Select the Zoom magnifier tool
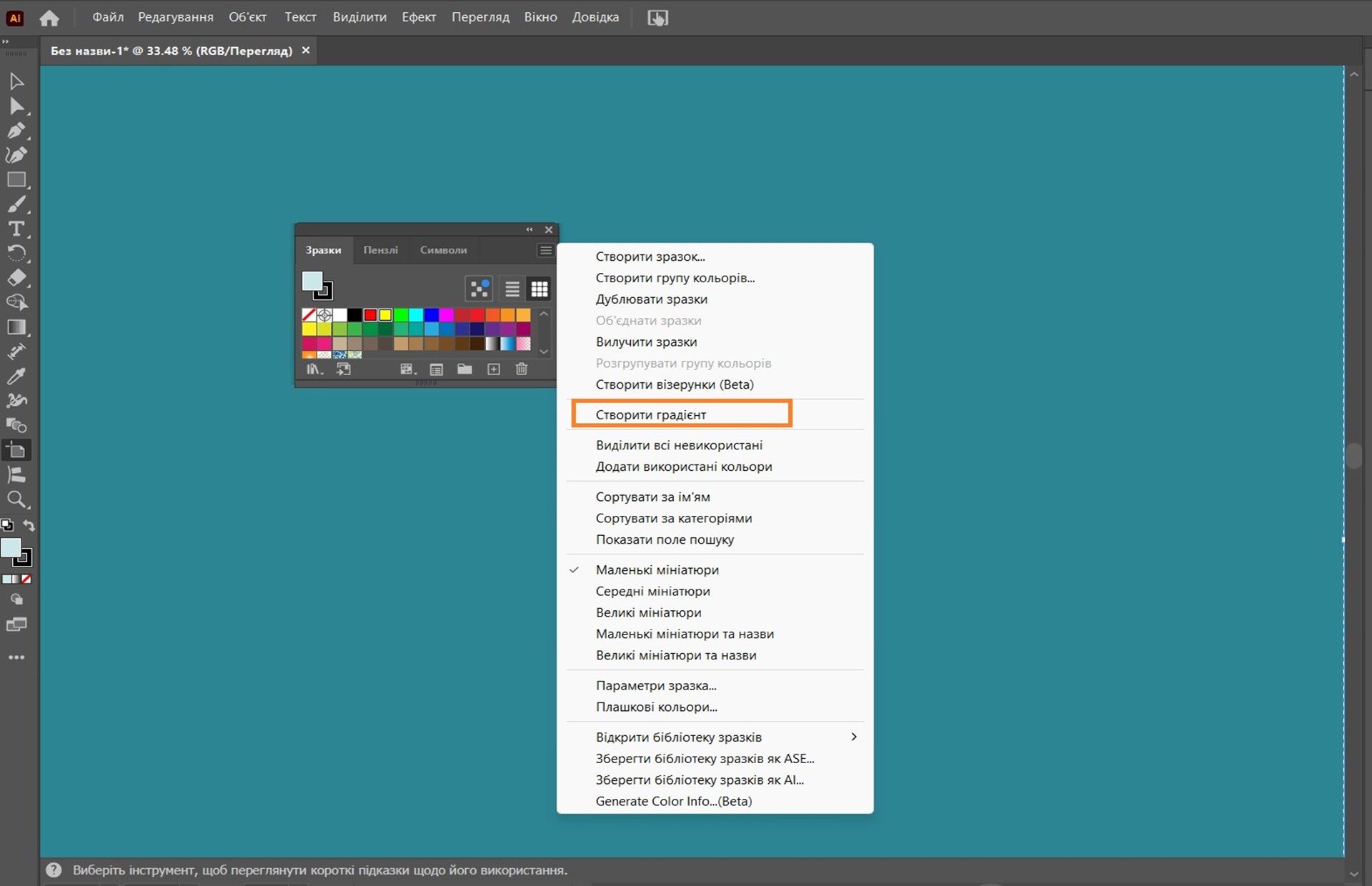 click(16, 499)
